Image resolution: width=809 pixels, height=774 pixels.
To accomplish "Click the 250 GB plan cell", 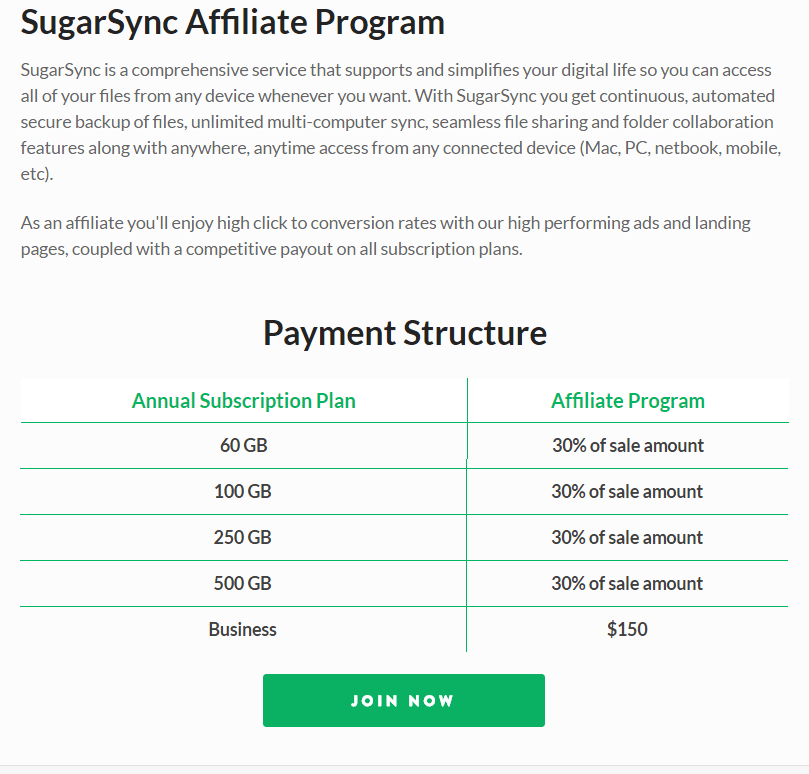I will tap(243, 538).
